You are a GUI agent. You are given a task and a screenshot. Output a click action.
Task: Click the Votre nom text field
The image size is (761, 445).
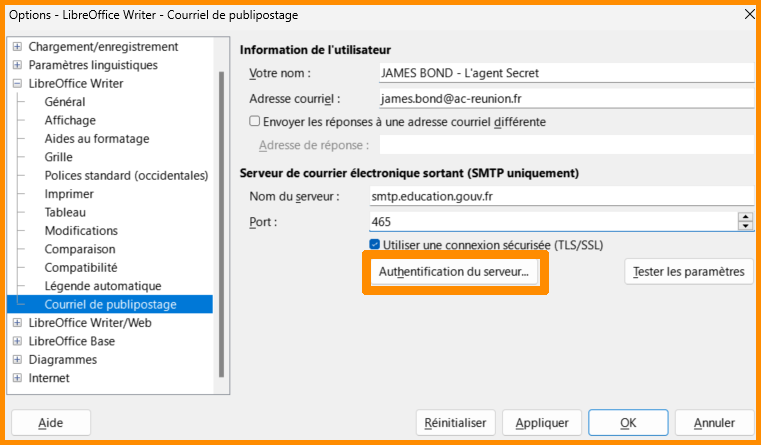click(x=565, y=73)
